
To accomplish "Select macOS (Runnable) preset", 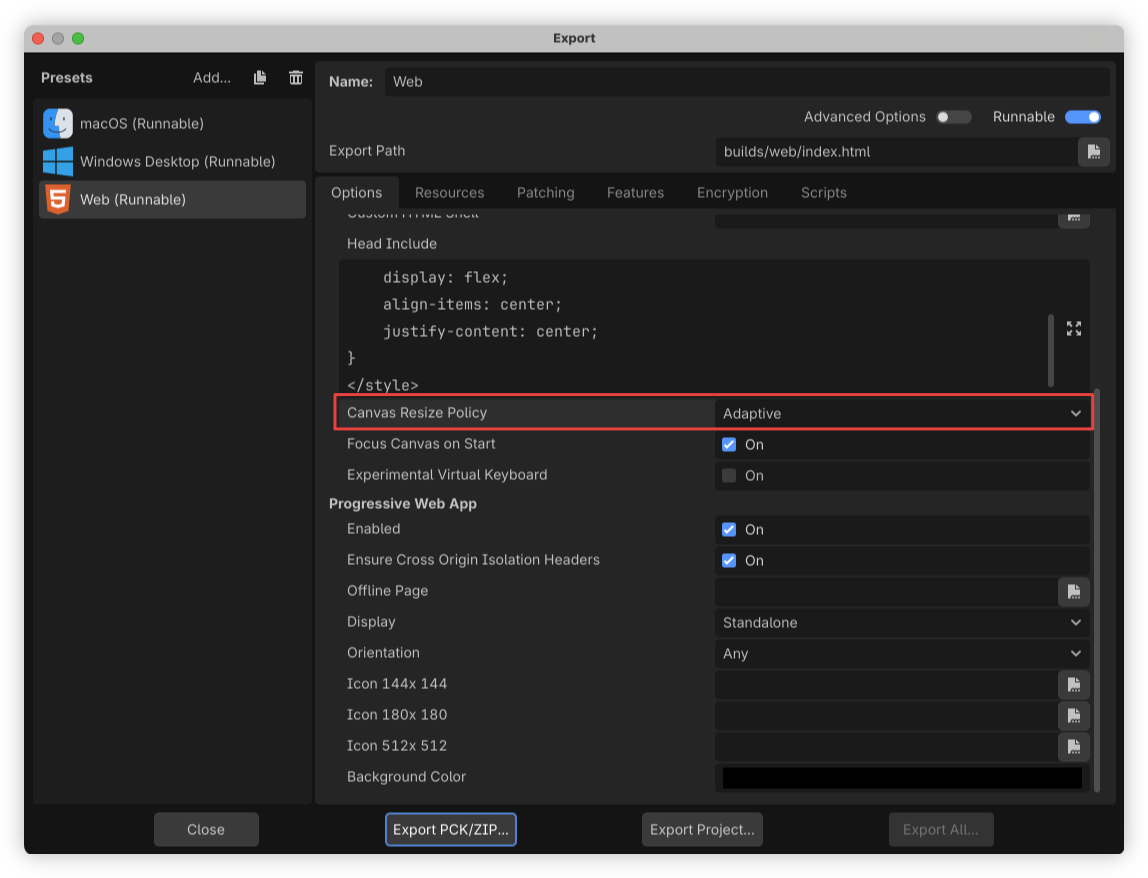I will 172,123.
